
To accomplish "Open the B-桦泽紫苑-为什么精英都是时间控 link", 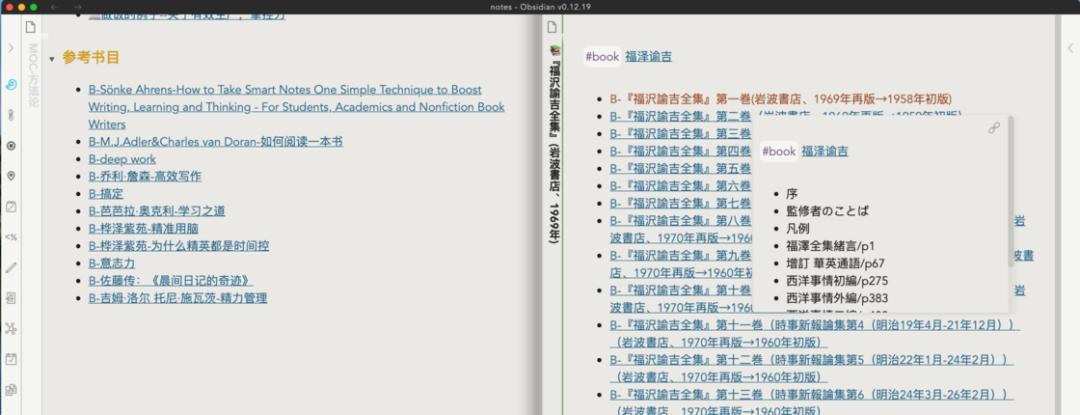I will 178,246.
